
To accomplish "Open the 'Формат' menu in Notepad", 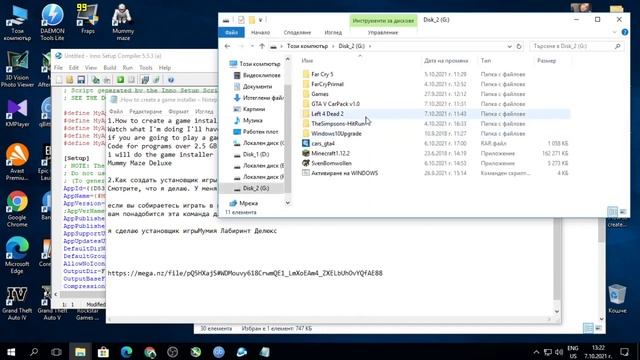I will (x=178, y=111).
